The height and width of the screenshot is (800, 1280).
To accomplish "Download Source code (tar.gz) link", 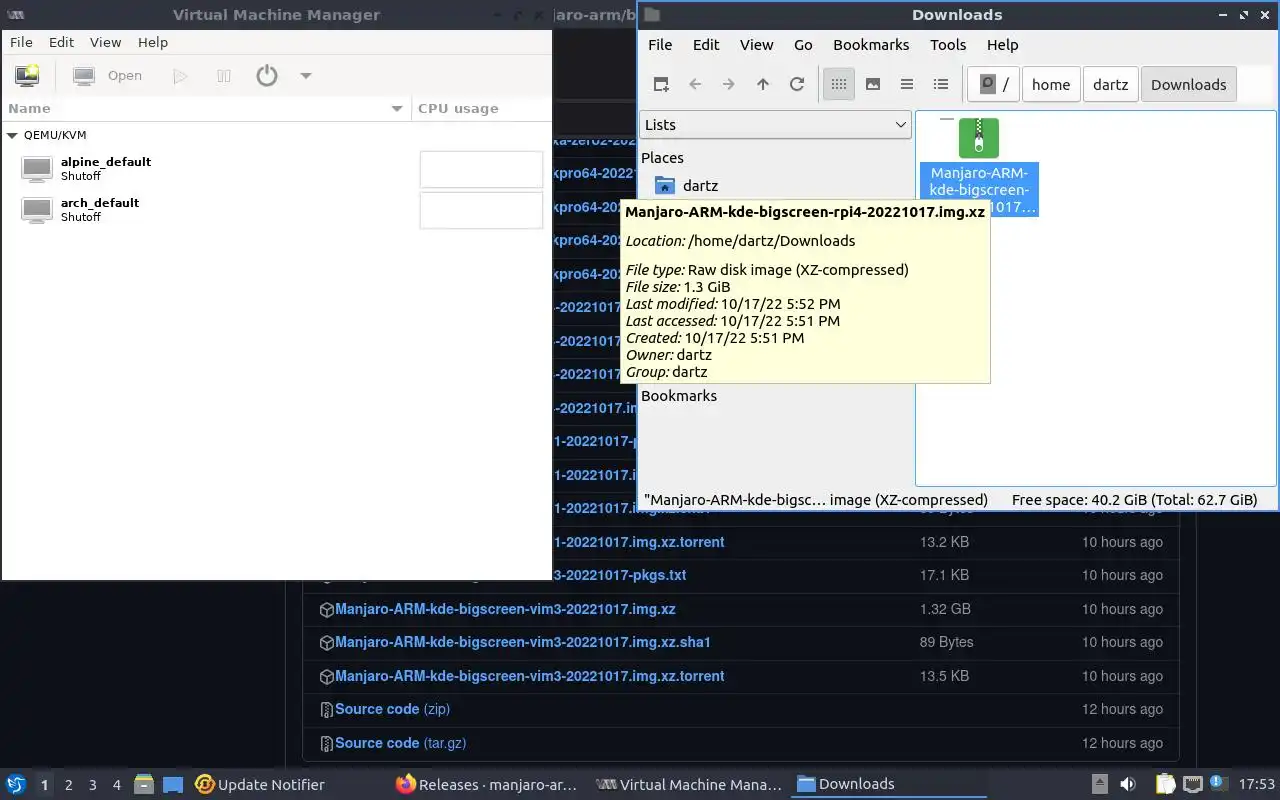I will coord(400,743).
